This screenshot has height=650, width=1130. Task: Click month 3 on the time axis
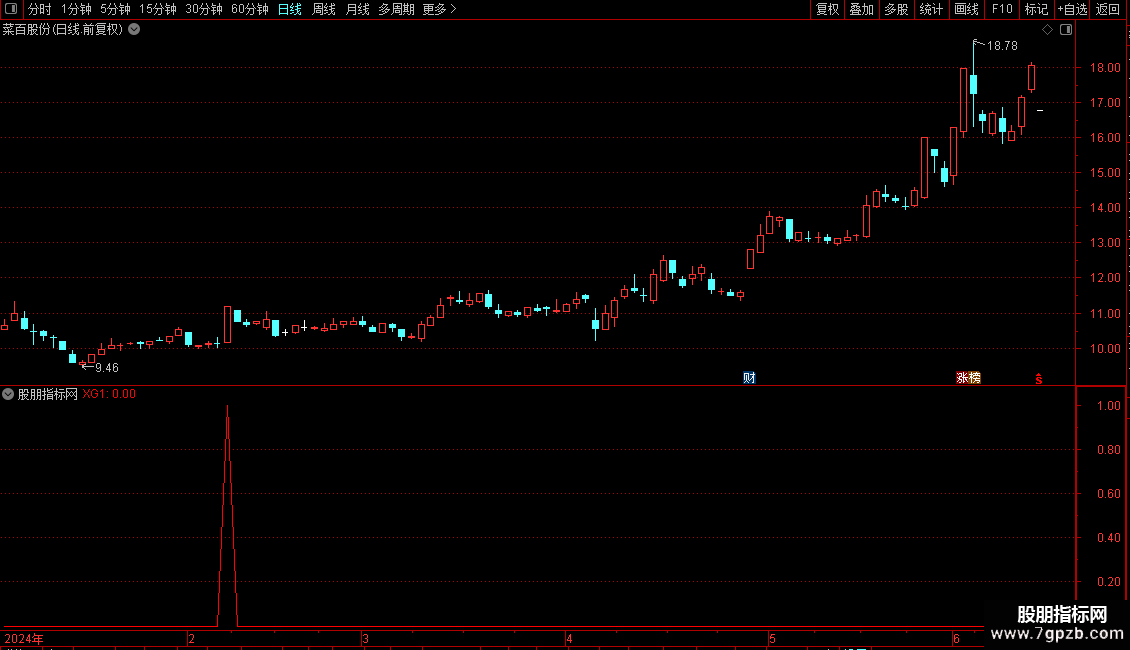coord(365,638)
